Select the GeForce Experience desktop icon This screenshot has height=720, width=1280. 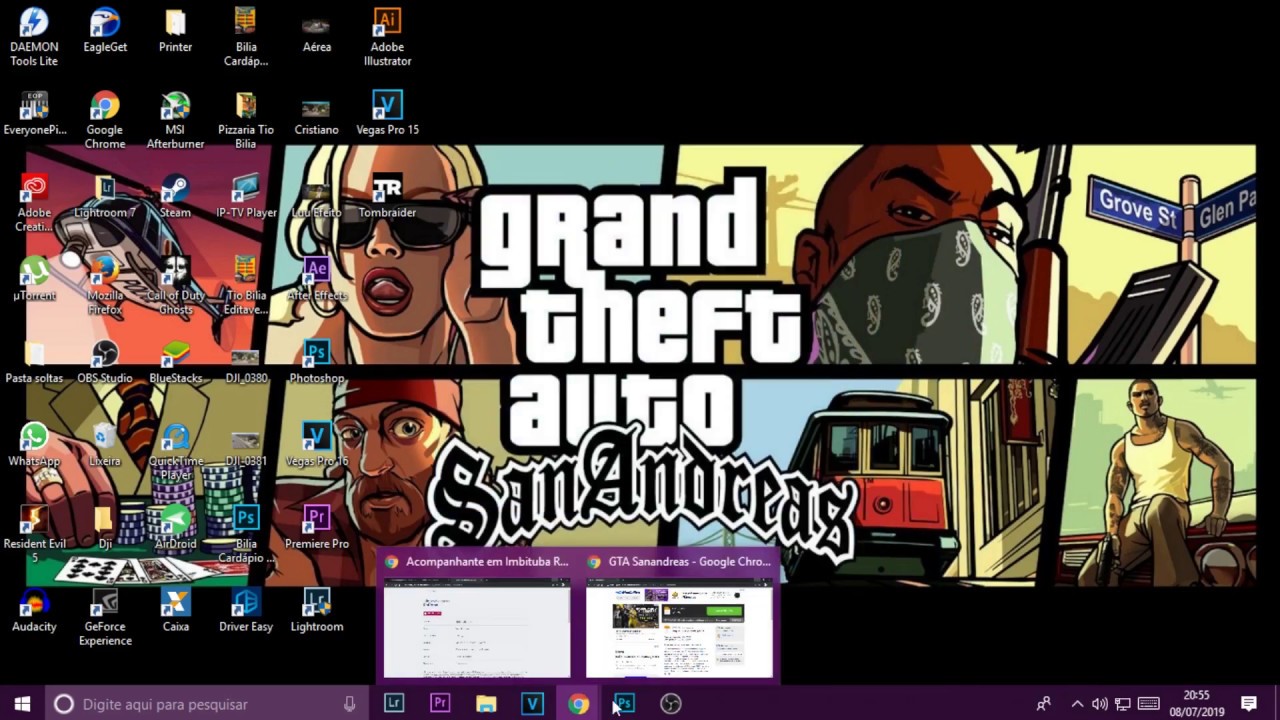click(105, 617)
